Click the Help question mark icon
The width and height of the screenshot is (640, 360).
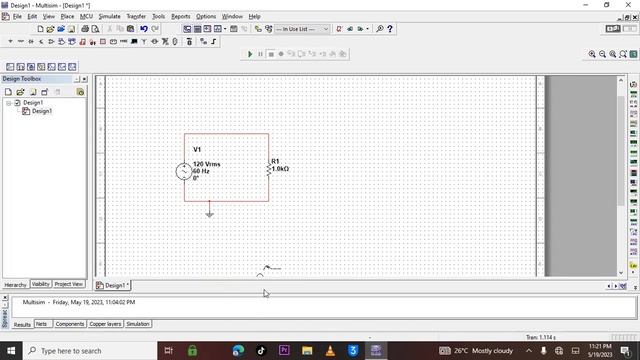click(x=390, y=29)
